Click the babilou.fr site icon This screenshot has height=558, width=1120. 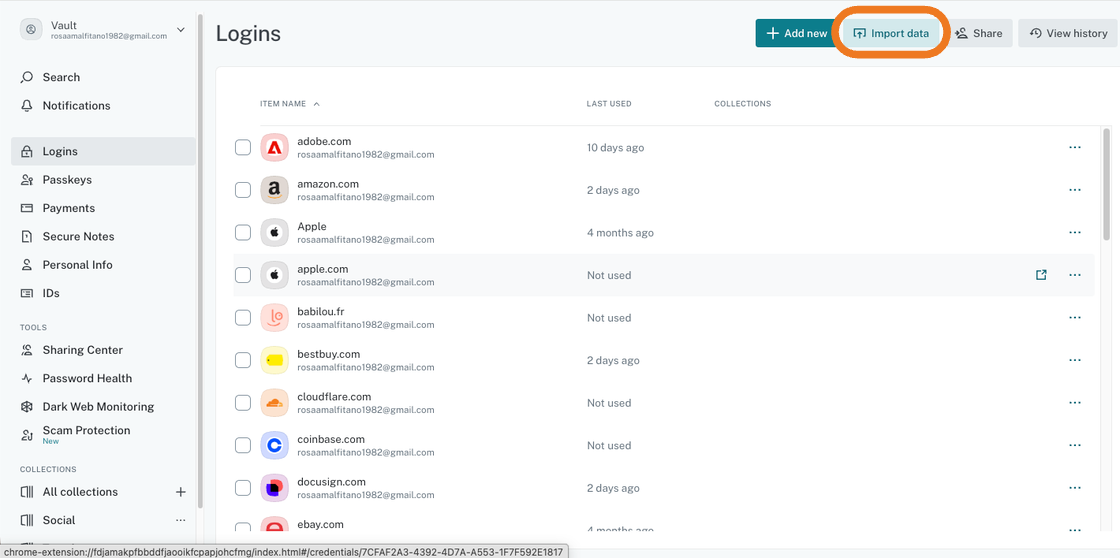tap(274, 318)
